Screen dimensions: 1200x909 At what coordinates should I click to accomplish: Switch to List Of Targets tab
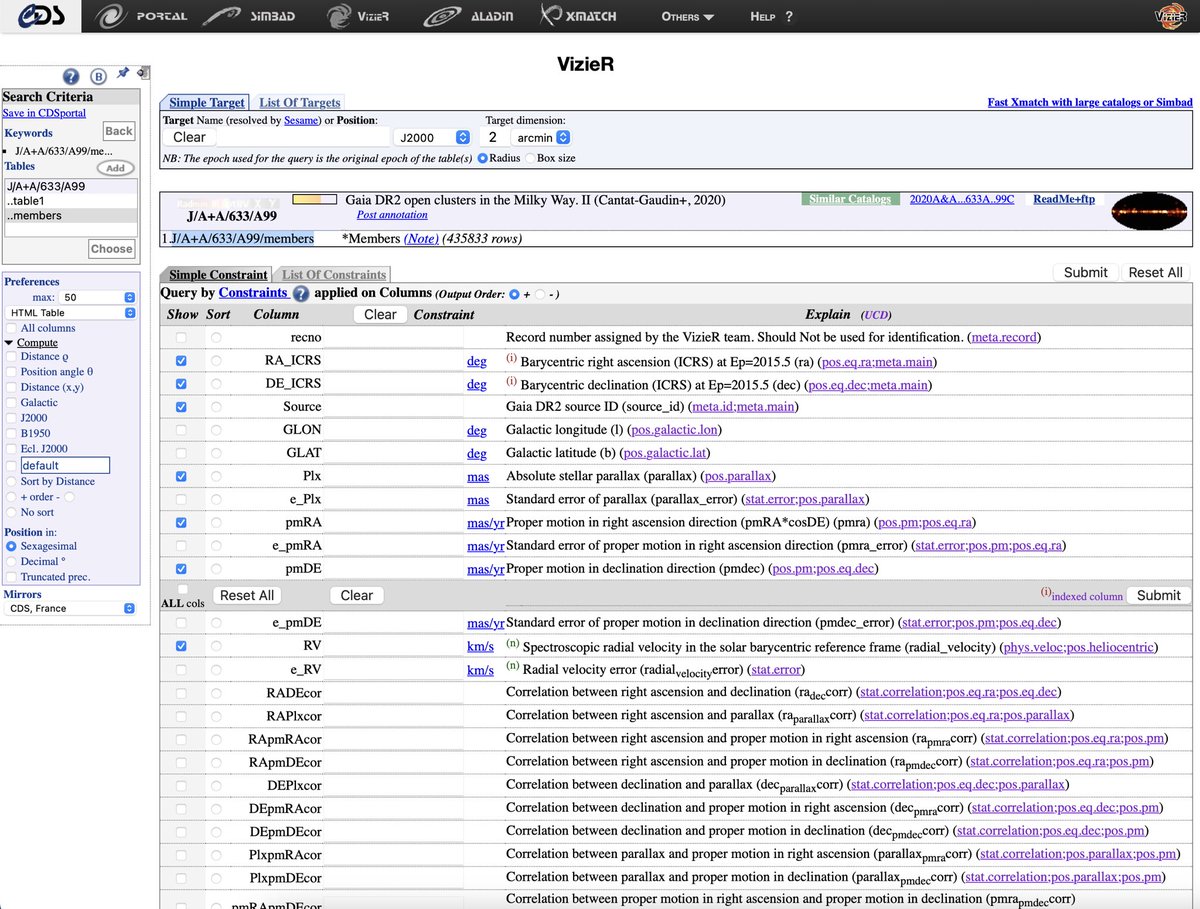(x=299, y=102)
